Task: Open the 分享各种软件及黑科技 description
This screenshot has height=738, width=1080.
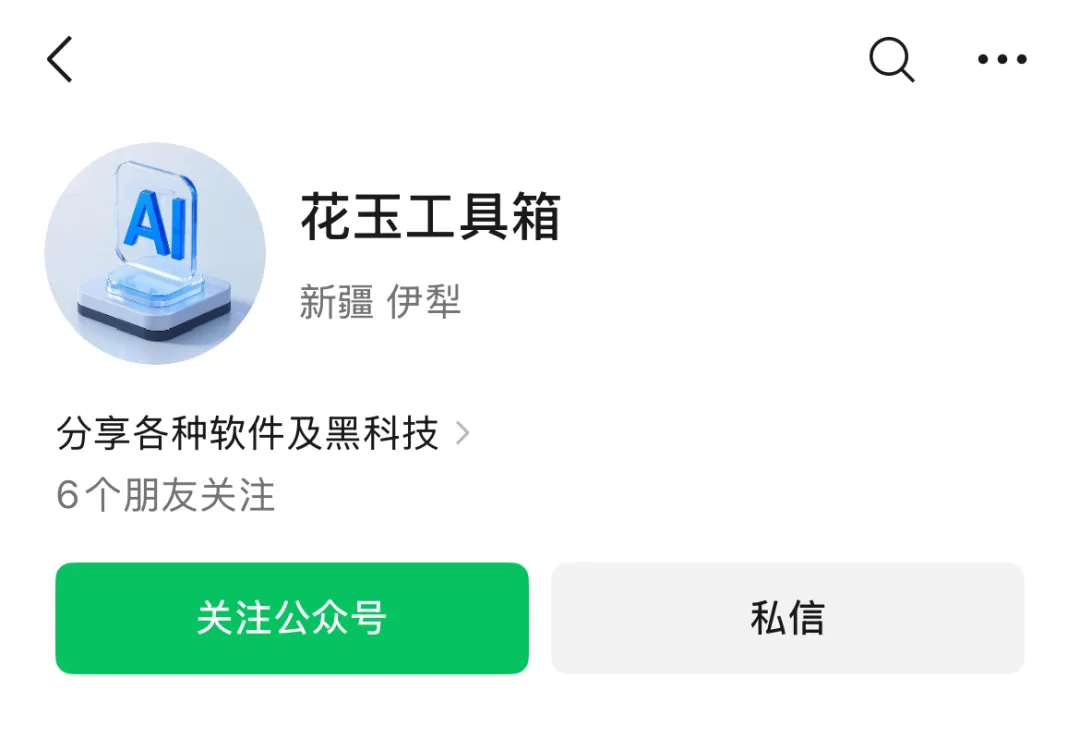Action: pyautogui.click(x=247, y=433)
